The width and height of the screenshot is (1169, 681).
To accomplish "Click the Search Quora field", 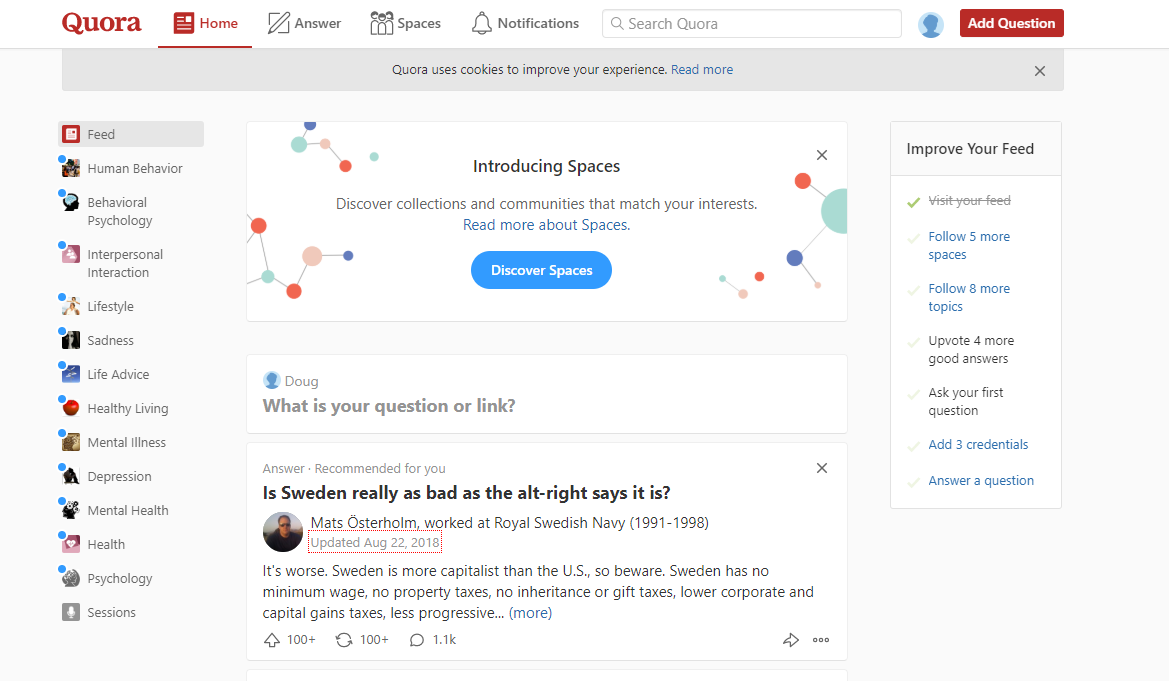I will tap(752, 24).
